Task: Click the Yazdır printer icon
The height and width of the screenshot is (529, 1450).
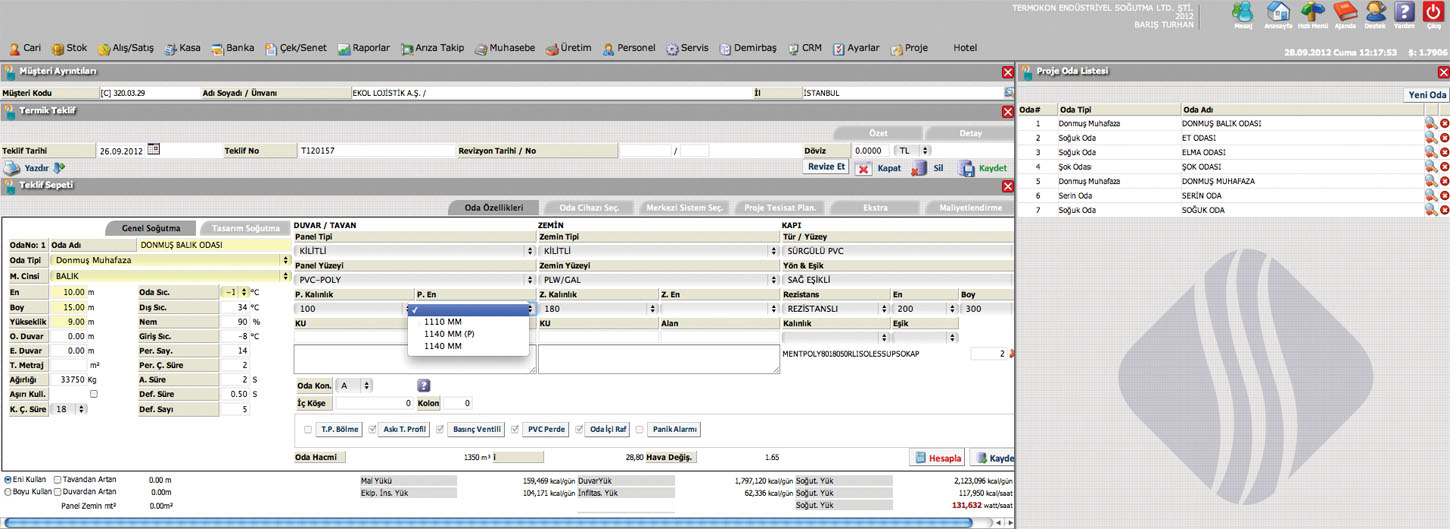Action: (12, 168)
